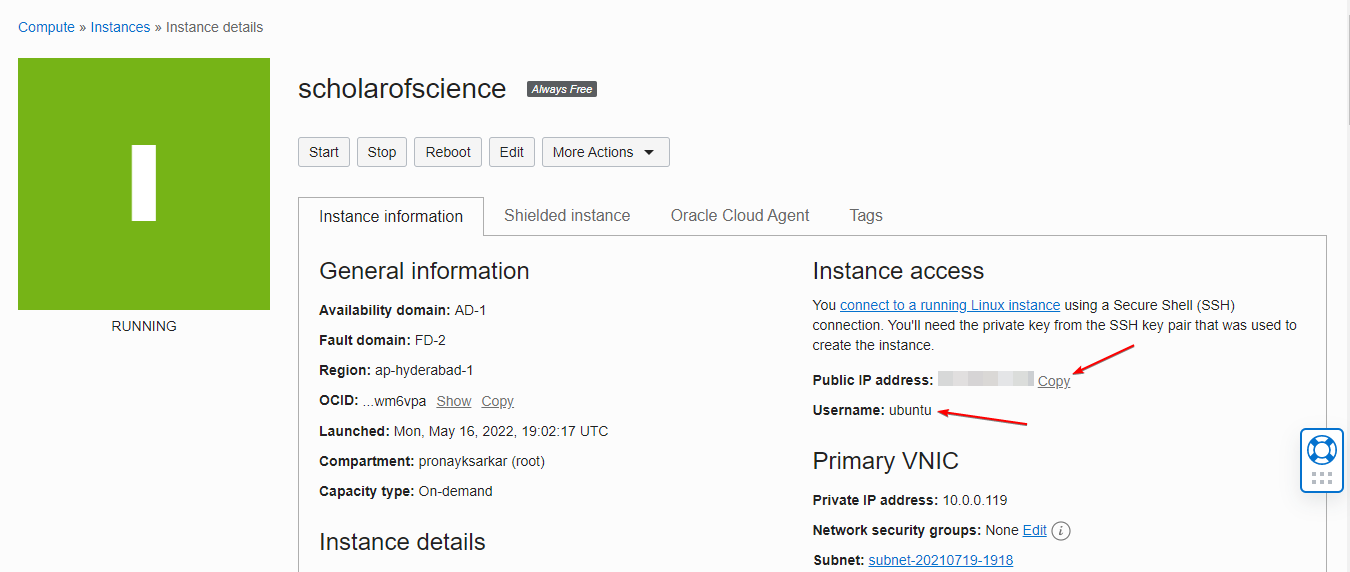Edit Network security groups

click(x=1034, y=530)
